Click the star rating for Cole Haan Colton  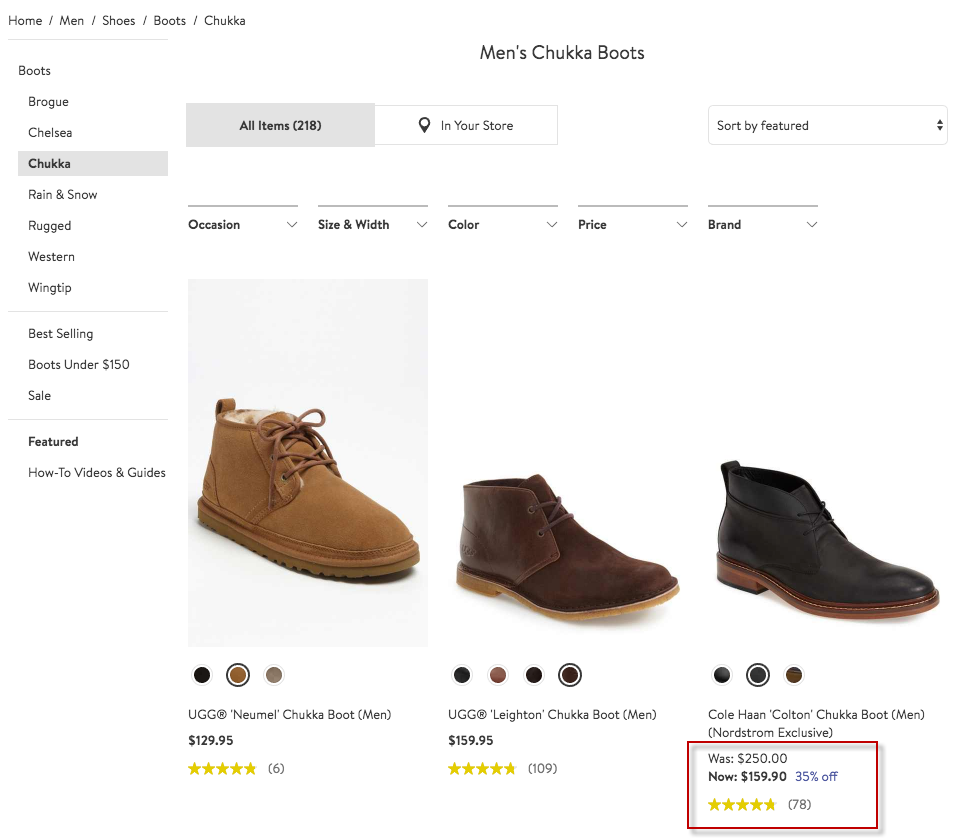(x=742, y=805)
